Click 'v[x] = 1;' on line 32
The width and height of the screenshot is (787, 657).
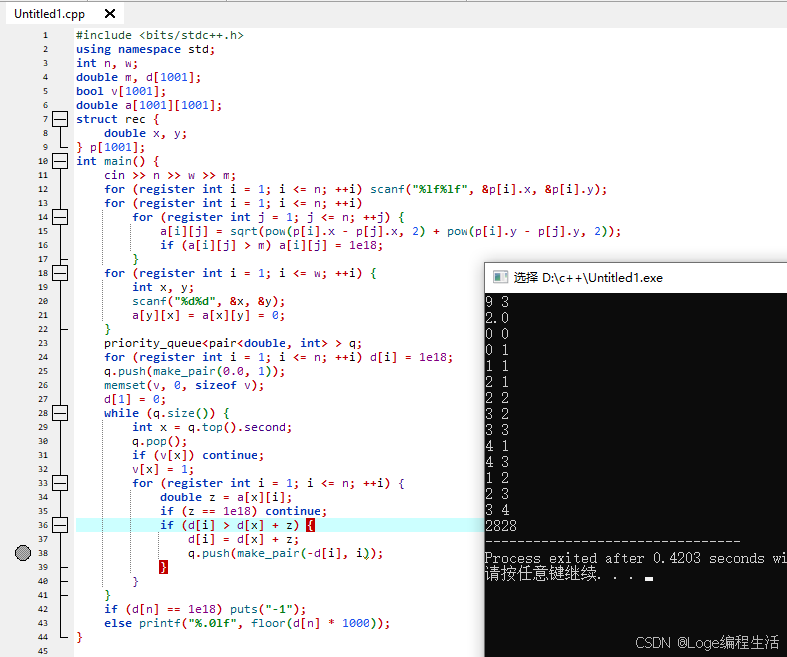pyautogui.click(x=163, y=469)
